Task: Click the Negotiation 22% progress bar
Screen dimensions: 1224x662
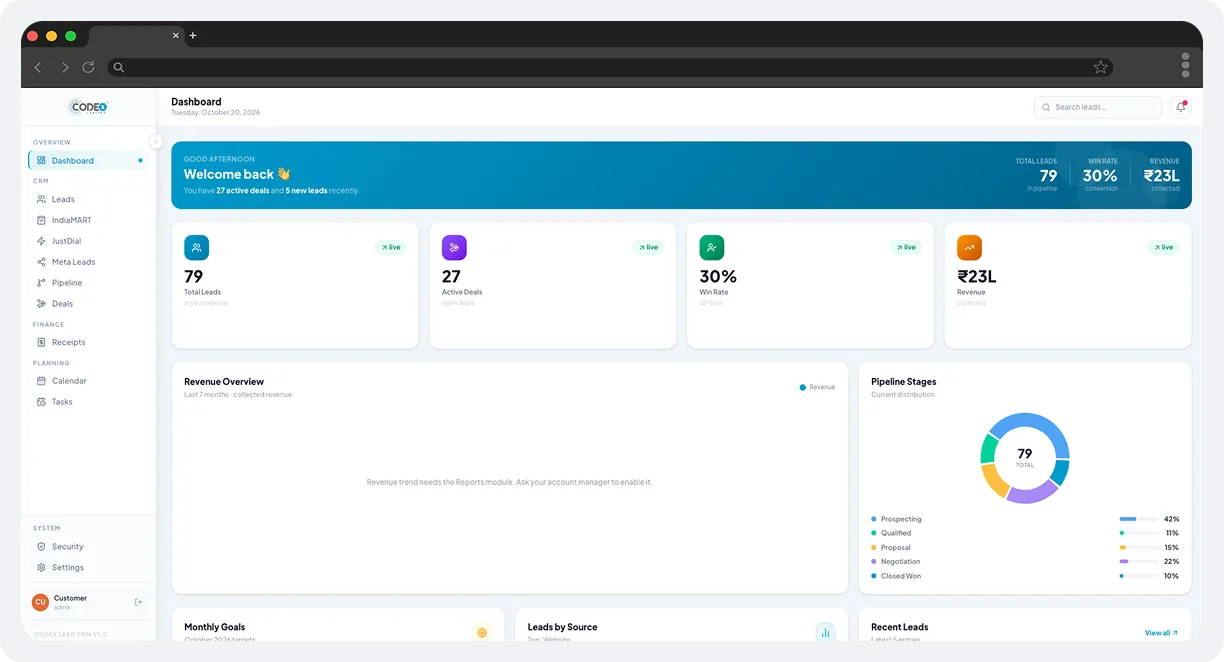Action: [x=1139, y=561]
